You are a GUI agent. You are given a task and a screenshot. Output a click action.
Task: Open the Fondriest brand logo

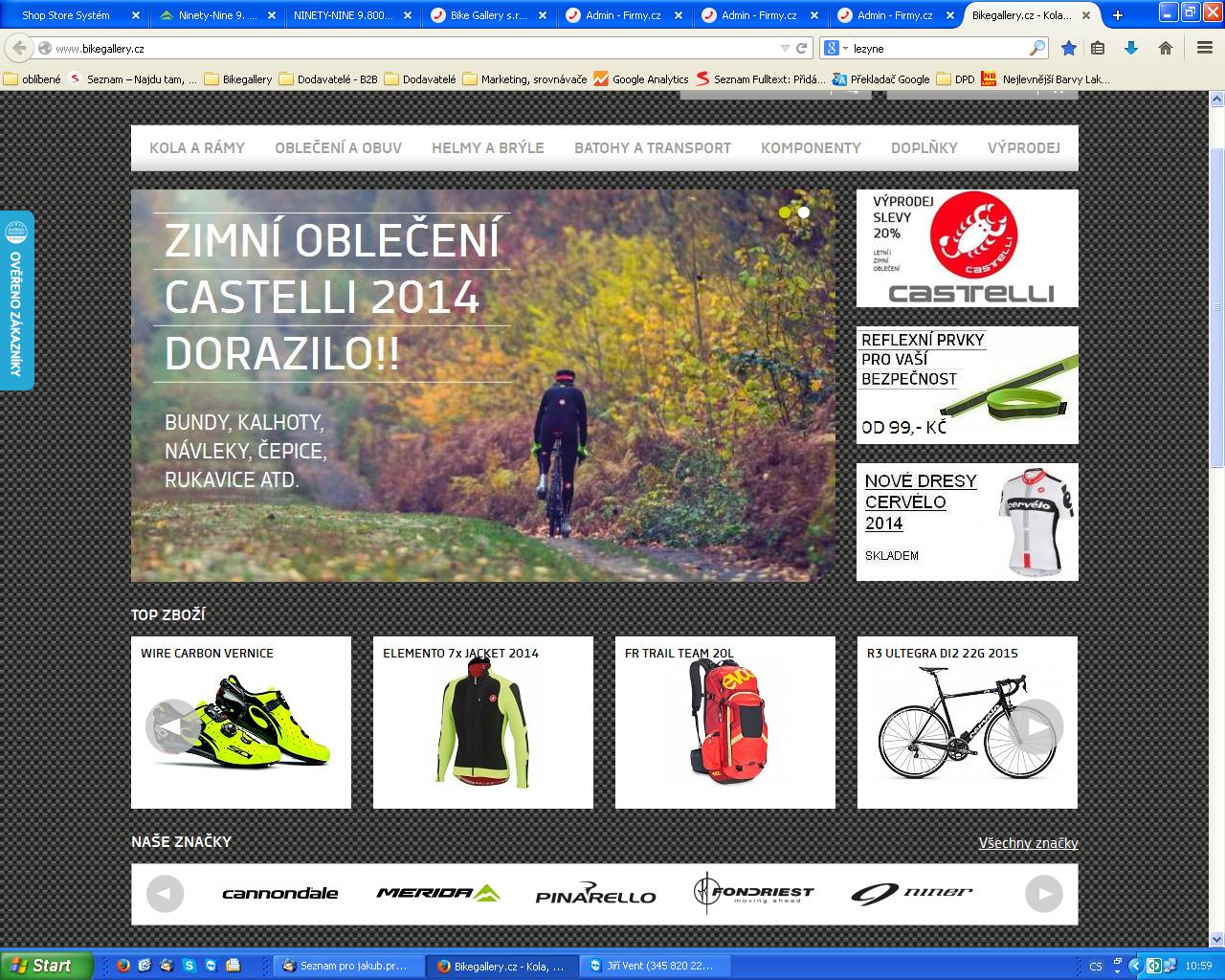(753, 894)
